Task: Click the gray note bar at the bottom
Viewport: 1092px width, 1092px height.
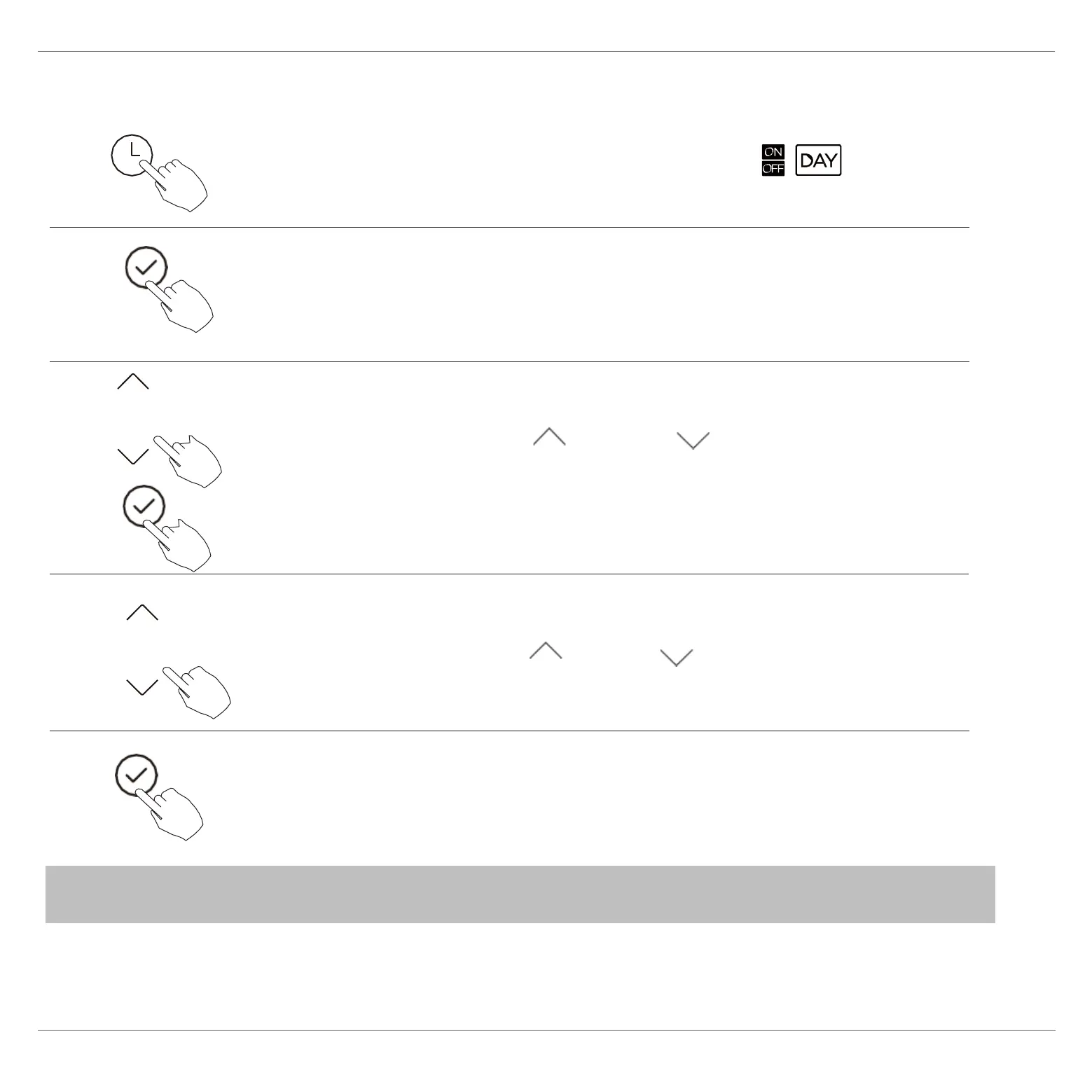Action: pos(520,894)
